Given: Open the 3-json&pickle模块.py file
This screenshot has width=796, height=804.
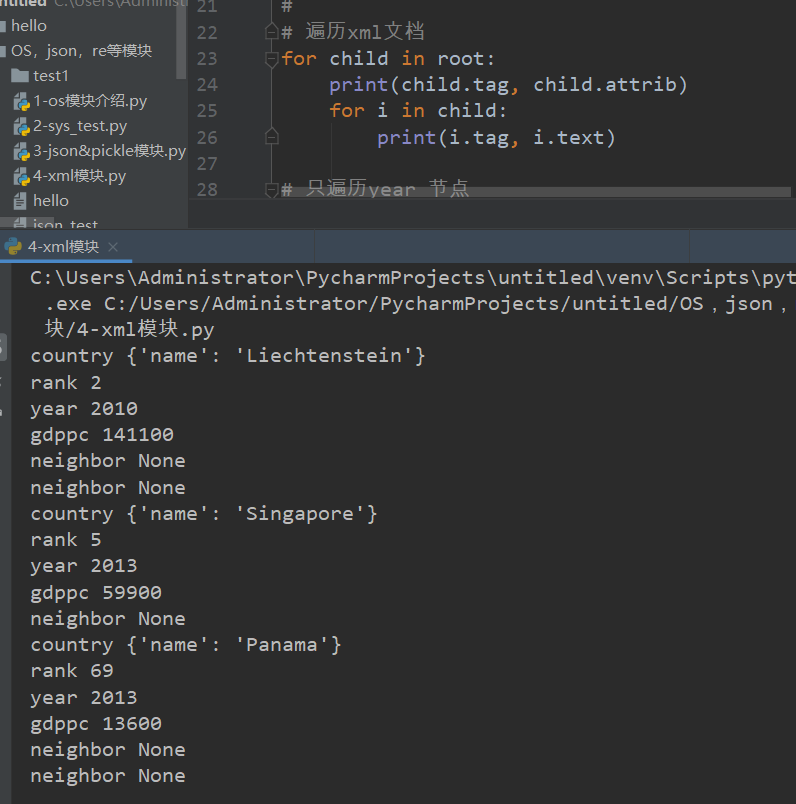Looking at the screenshot, I should pyautogui.click(x=109, y=151).
